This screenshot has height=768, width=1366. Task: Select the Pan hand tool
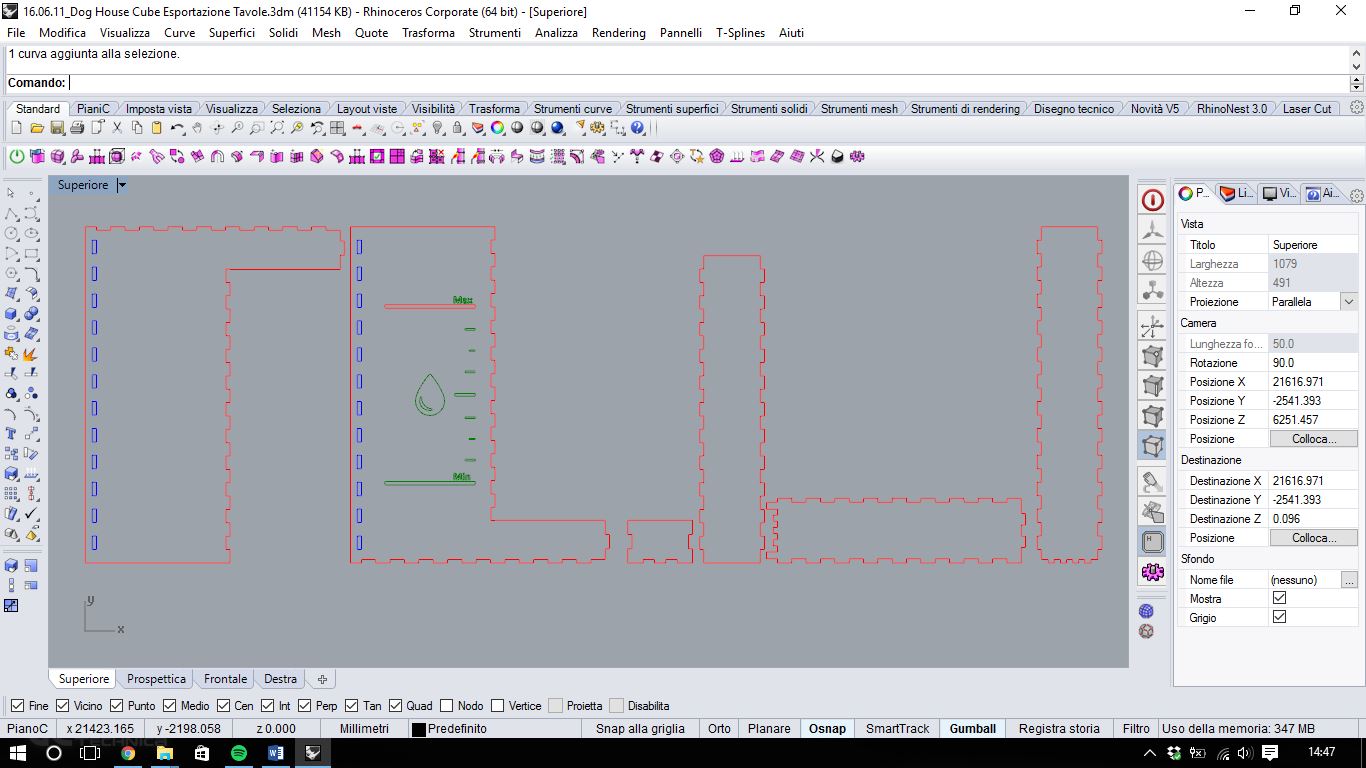coord(197,128)
